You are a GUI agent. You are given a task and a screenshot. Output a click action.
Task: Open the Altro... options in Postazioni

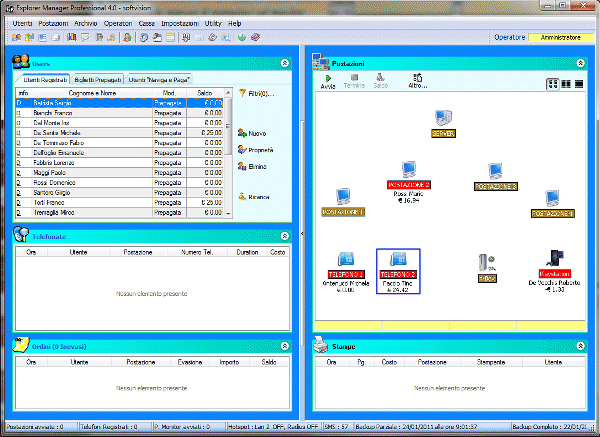point(417,81)
